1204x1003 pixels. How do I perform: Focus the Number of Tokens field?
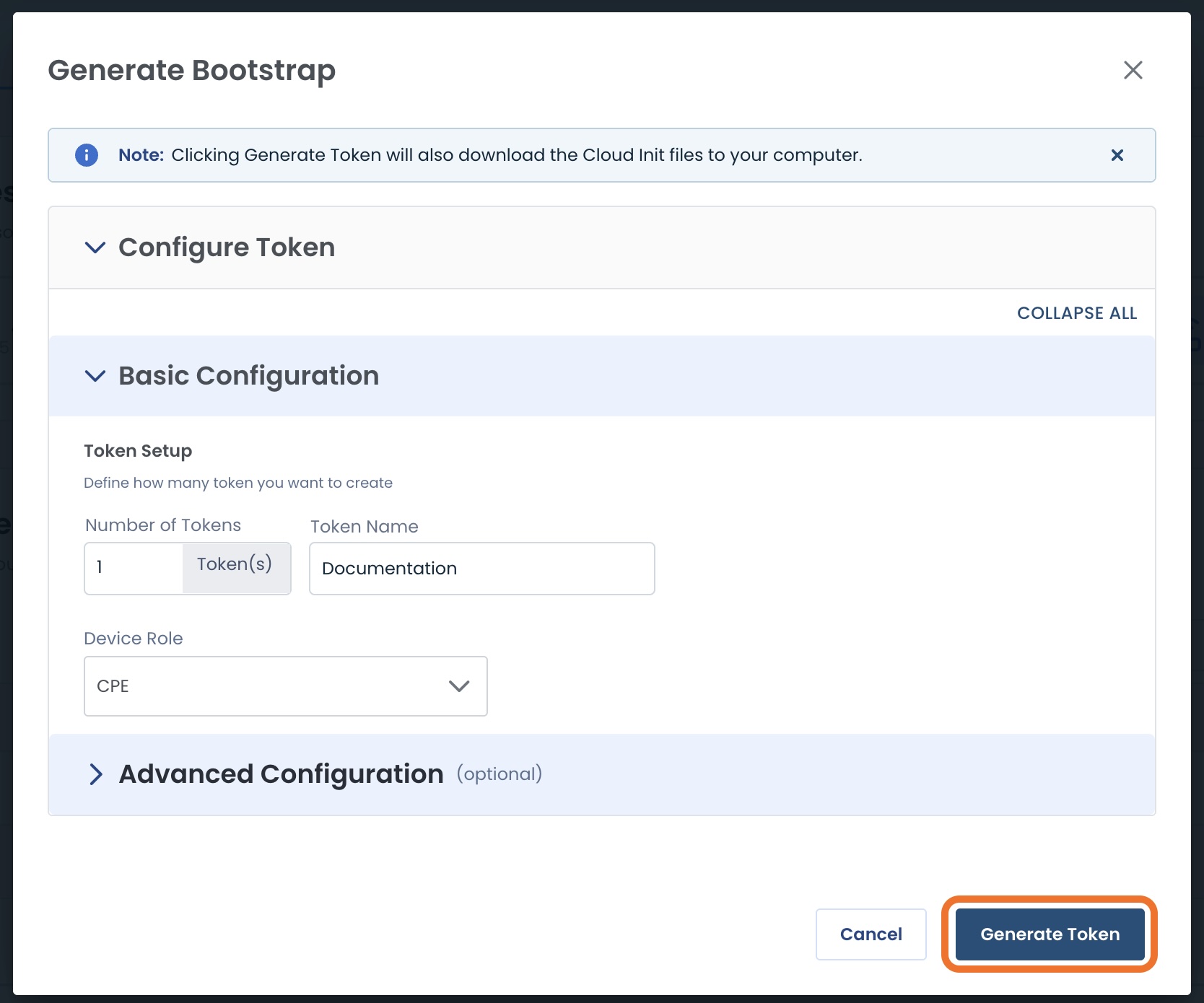[134, 568]
